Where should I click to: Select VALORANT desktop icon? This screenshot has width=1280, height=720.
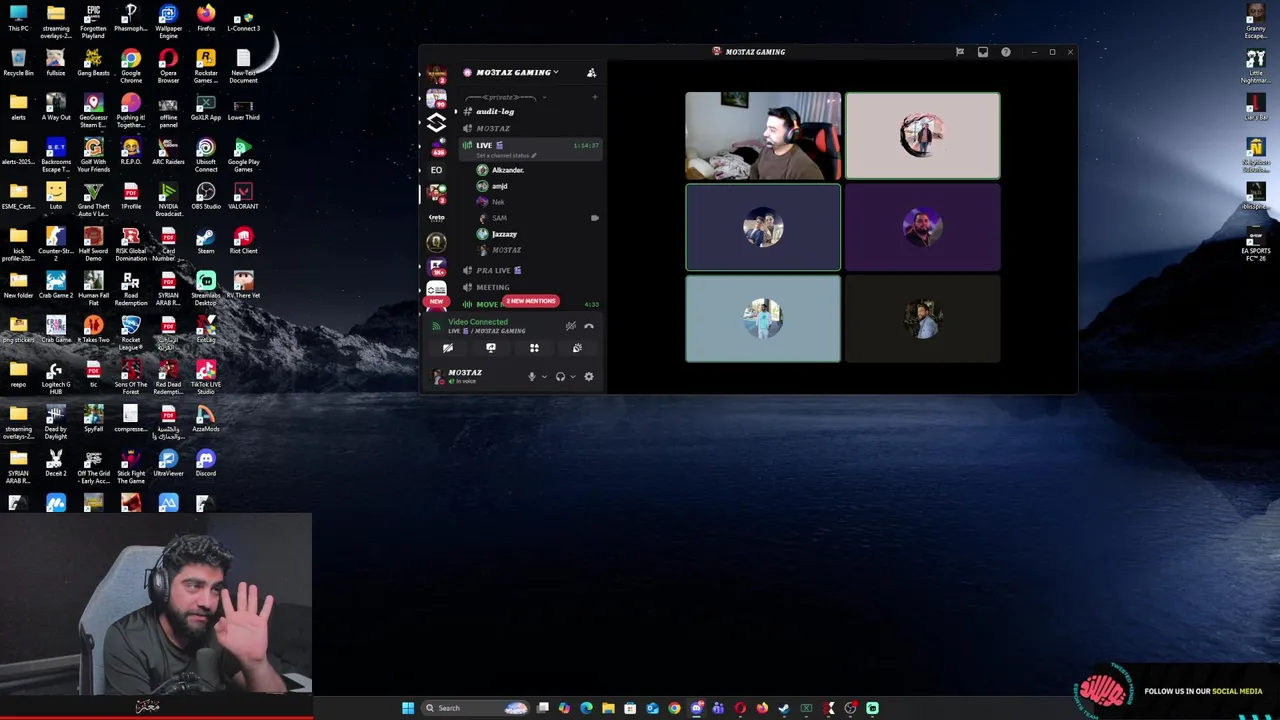click(x=243, y=195)
